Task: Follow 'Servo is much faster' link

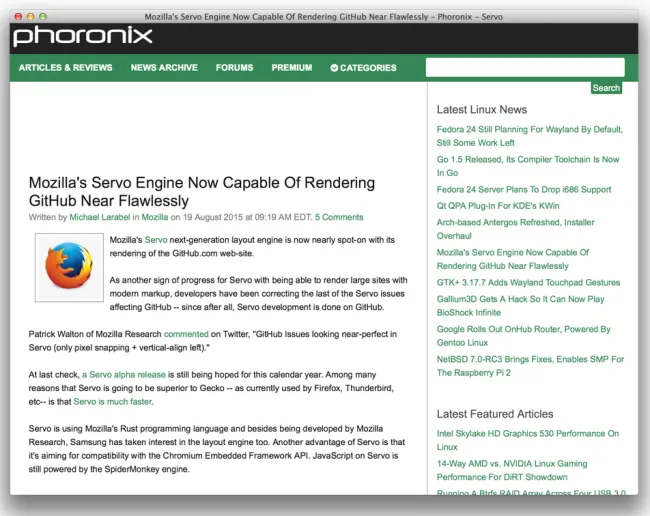Action: [113, 402]
